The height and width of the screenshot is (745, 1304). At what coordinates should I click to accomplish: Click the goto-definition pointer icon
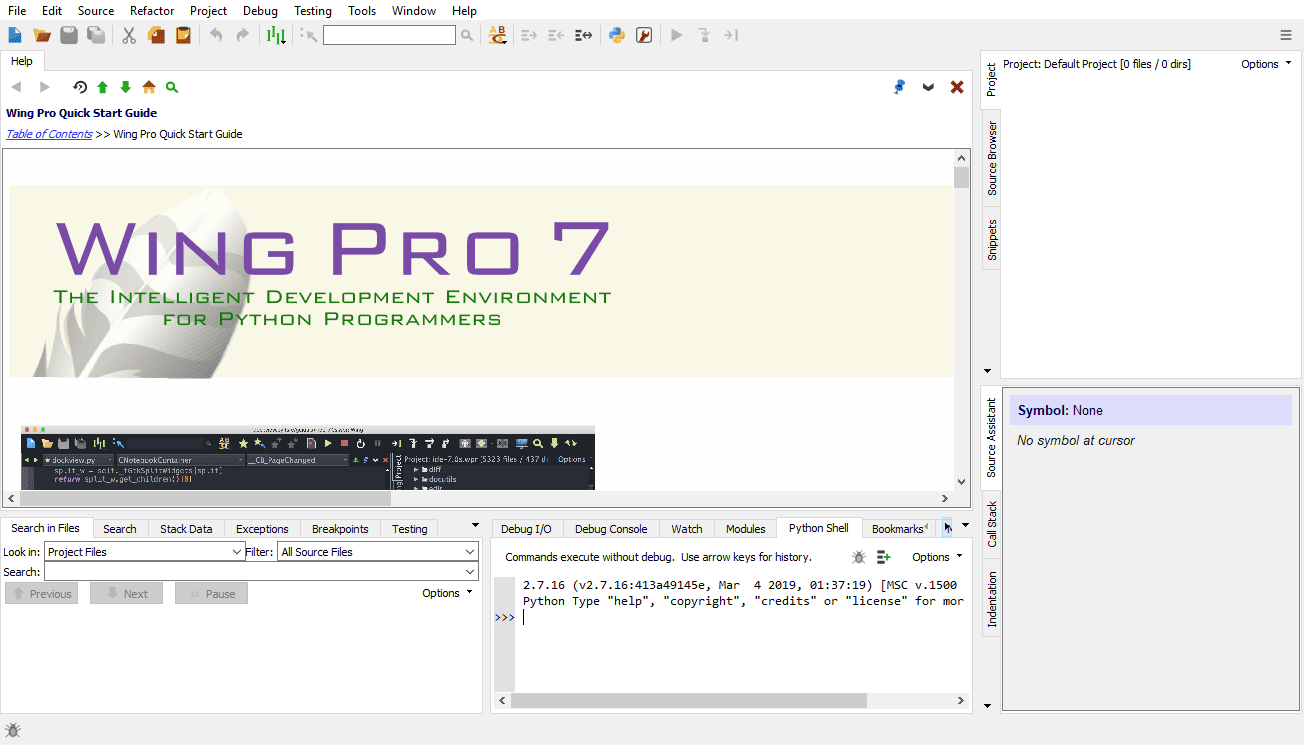(309, 35)
